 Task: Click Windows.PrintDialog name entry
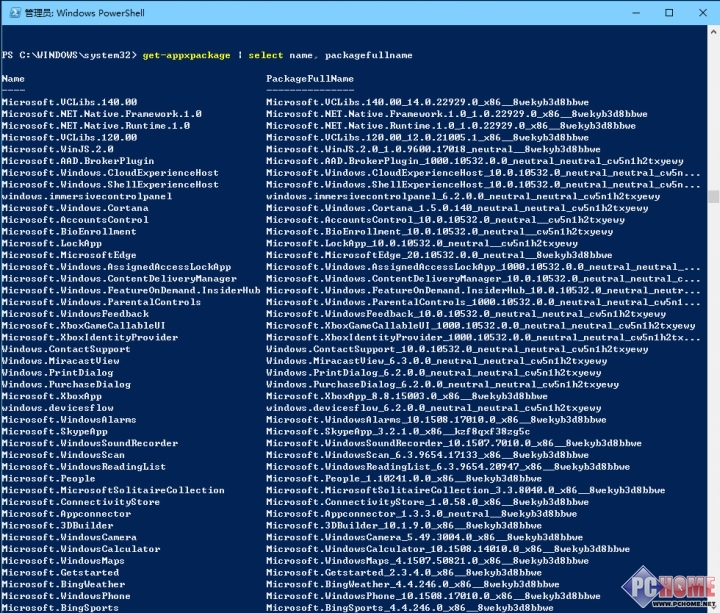pos(57,373)
